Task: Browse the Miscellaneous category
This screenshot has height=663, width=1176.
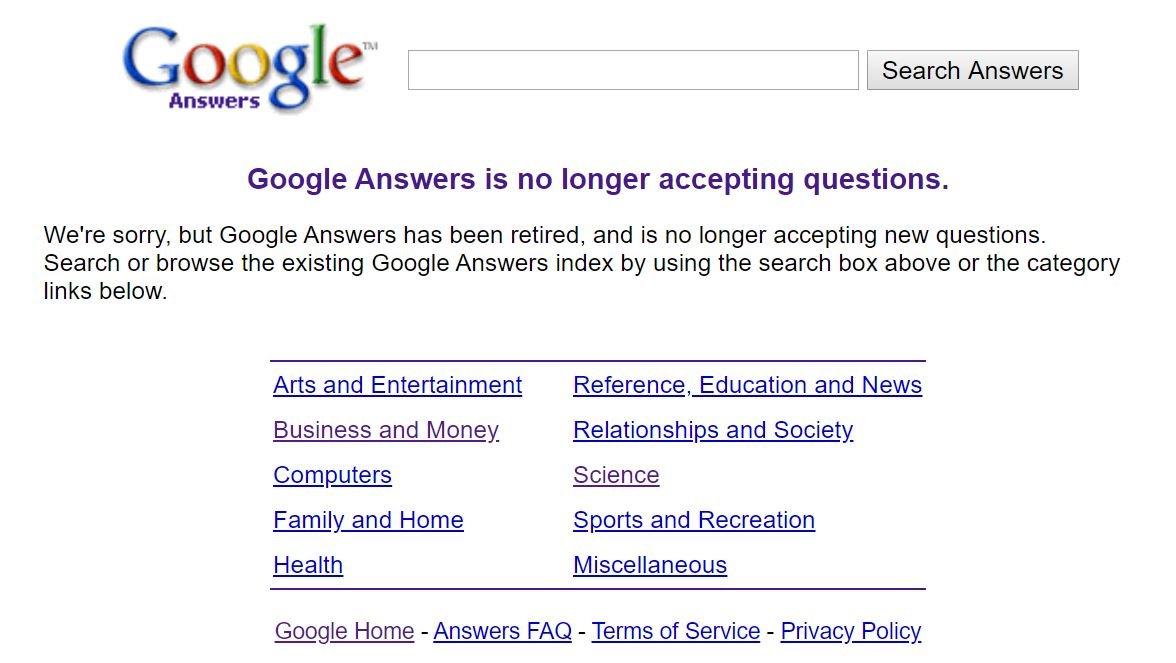Action: tap(649, 565)
